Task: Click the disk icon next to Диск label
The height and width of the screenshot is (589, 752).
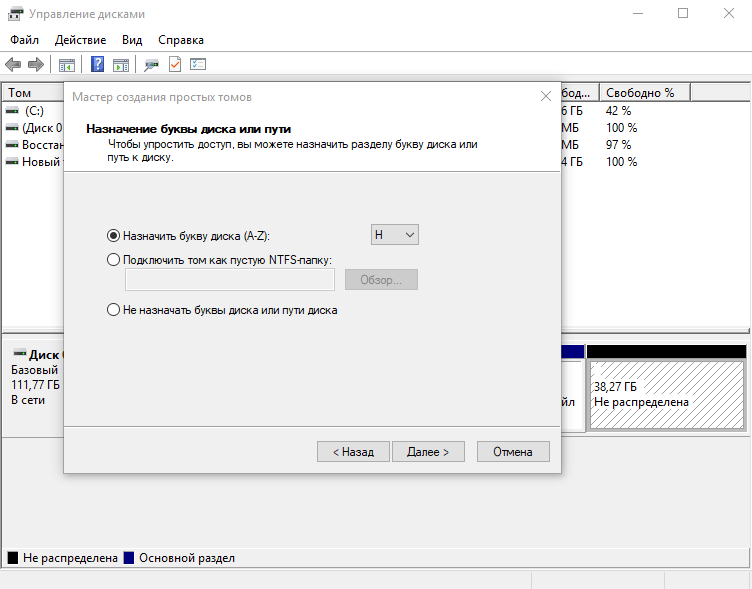Action: click(20, 353)
